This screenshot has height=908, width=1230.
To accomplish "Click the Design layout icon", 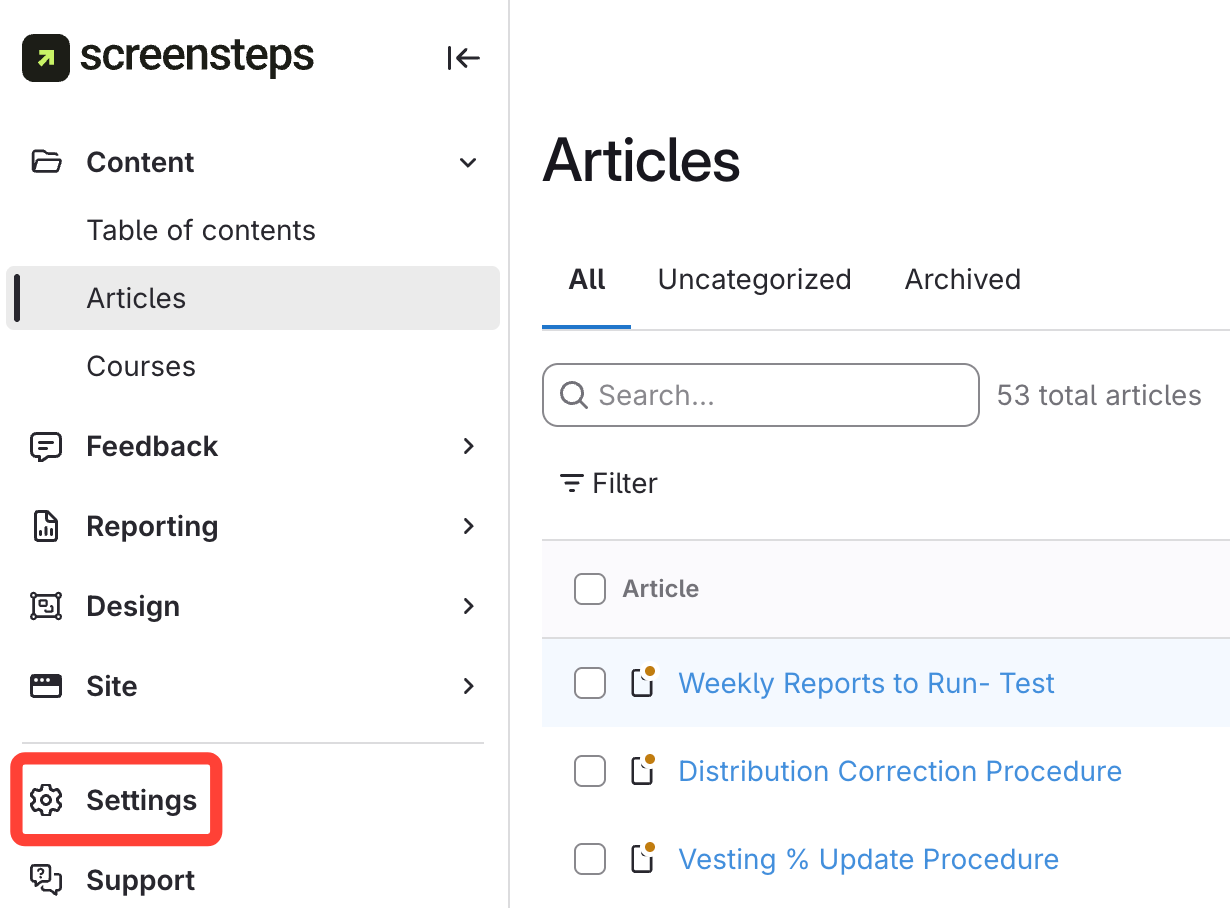I will click(46, 606).
